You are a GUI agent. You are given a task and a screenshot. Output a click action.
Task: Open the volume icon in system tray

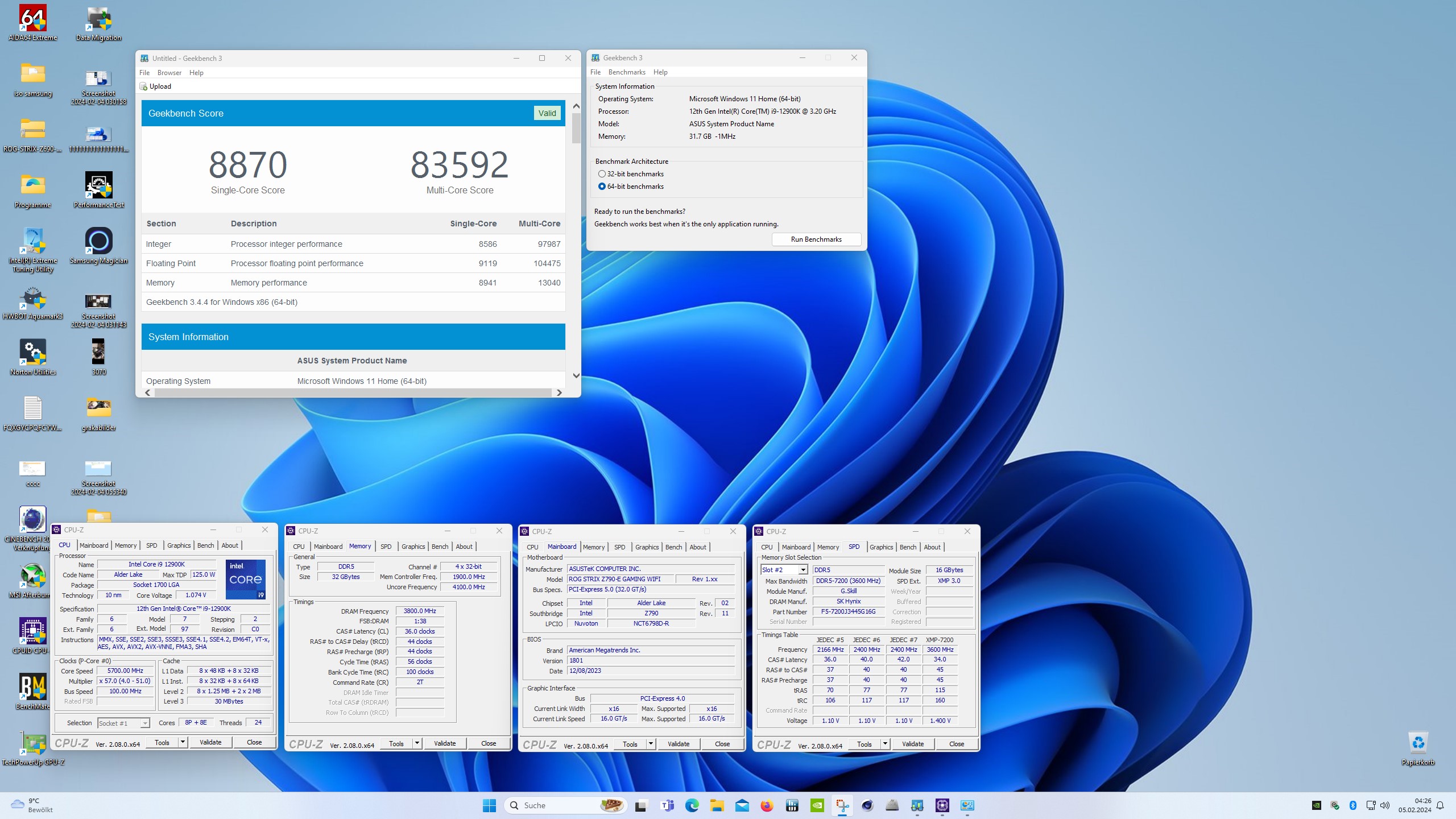1385,805
